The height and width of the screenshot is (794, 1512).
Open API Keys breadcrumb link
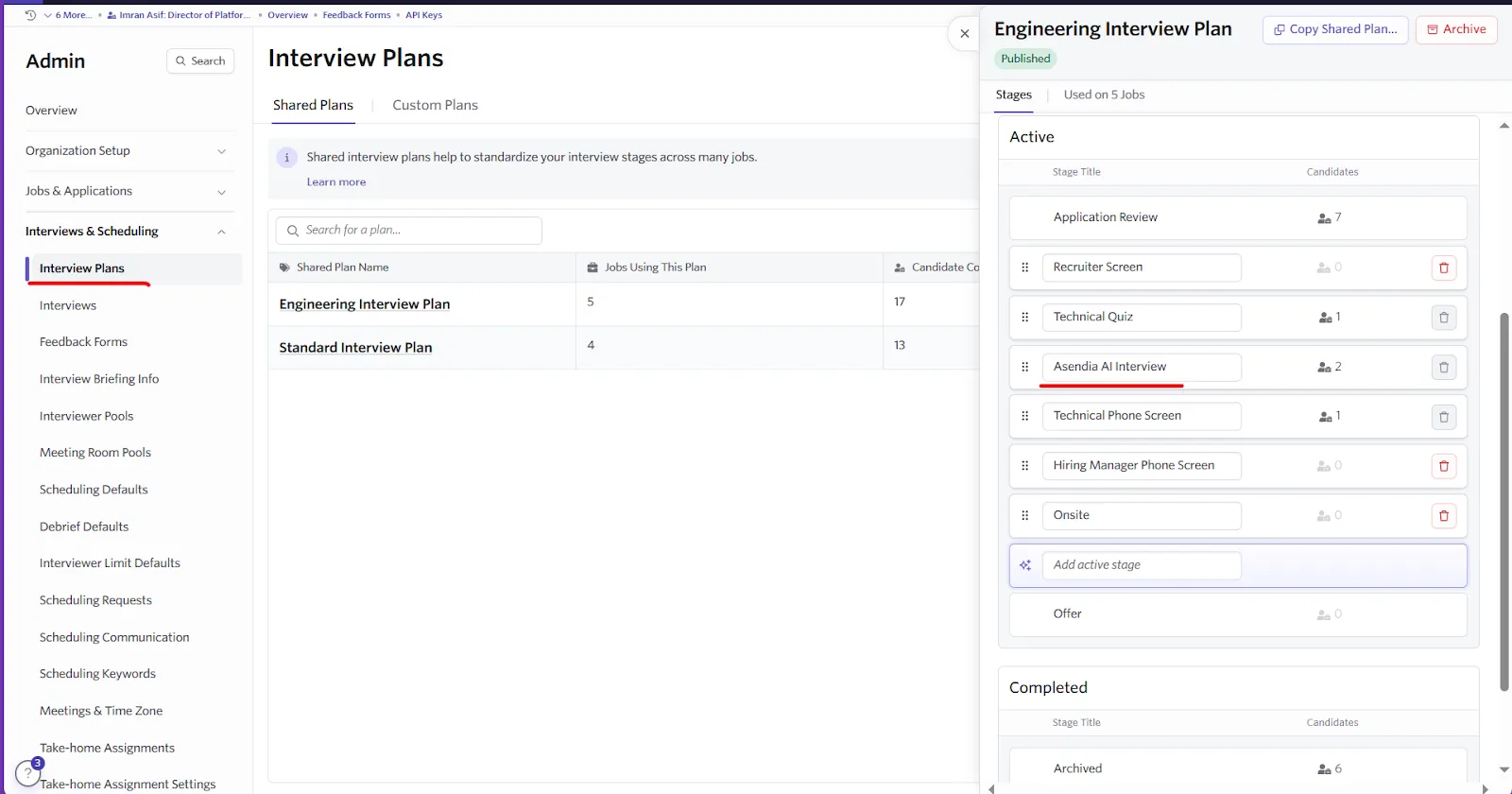tap(423, 15)
